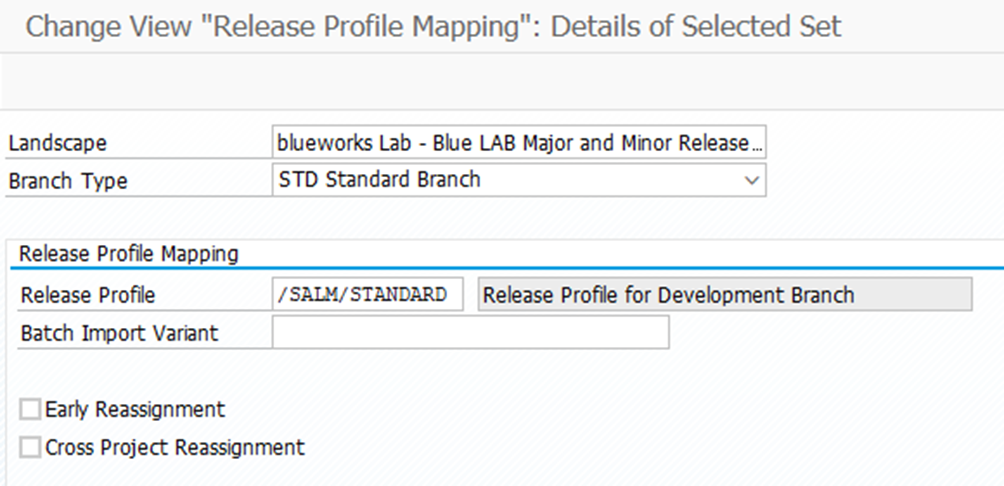Click the empty area right of Batch Import Variant
The height and width of the screenshot is (486, 1004).
830,334
